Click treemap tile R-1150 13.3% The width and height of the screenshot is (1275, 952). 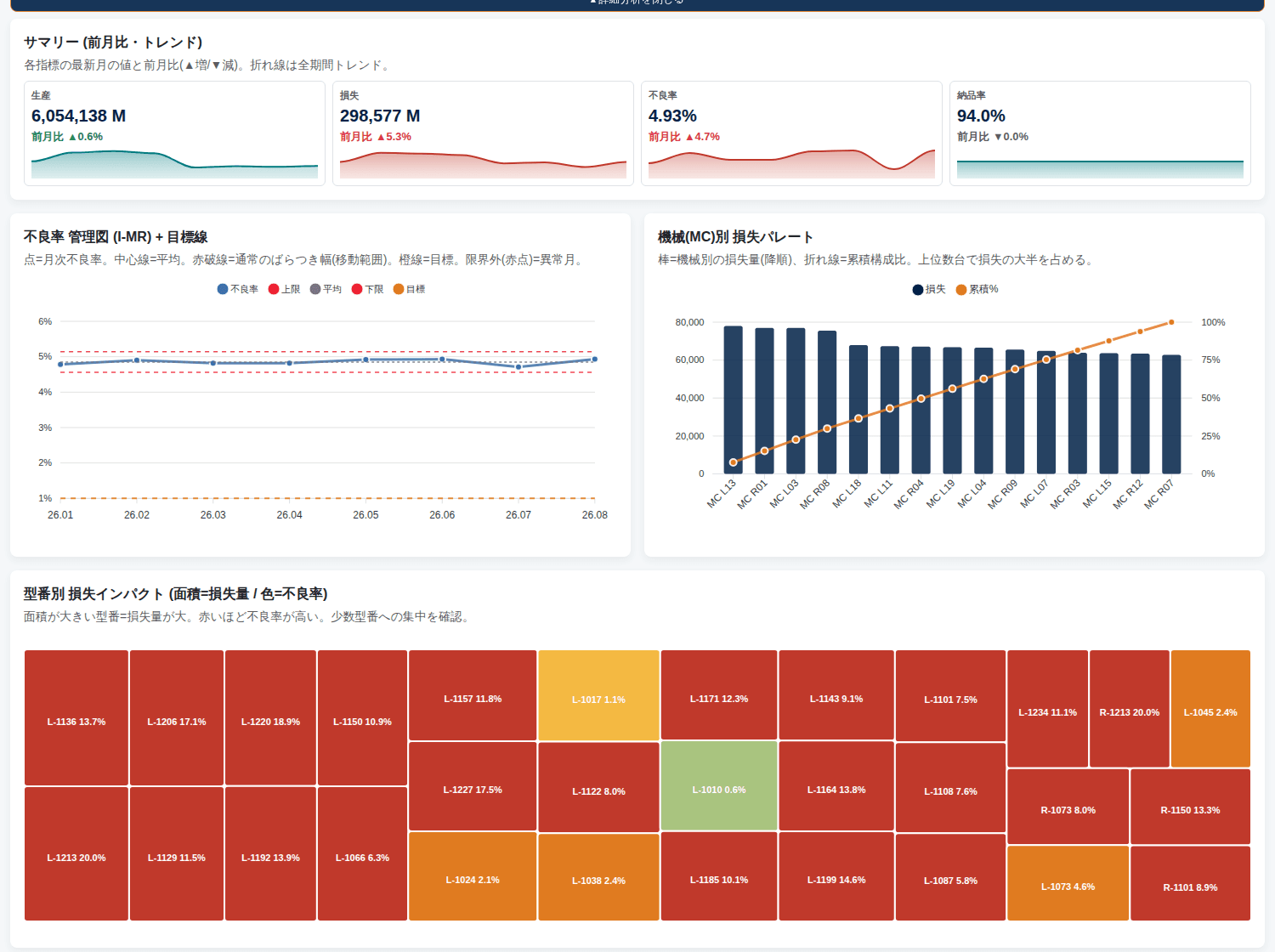pyautogui.click(x=1190, y=807)
